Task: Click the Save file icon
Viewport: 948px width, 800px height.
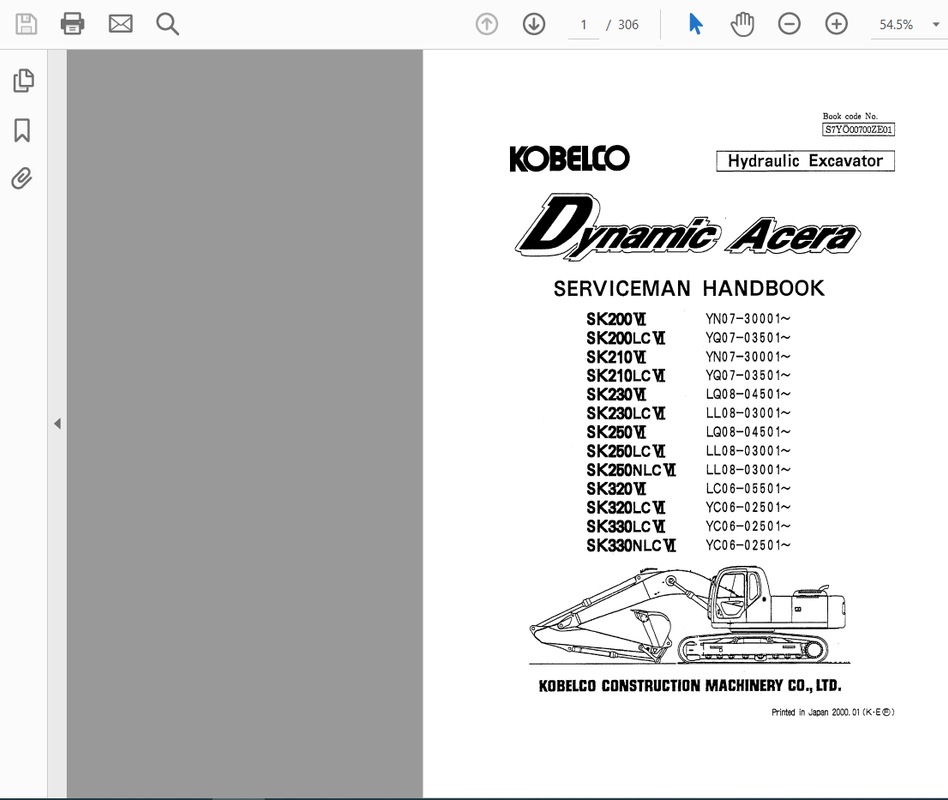Action: coord(26,25)
